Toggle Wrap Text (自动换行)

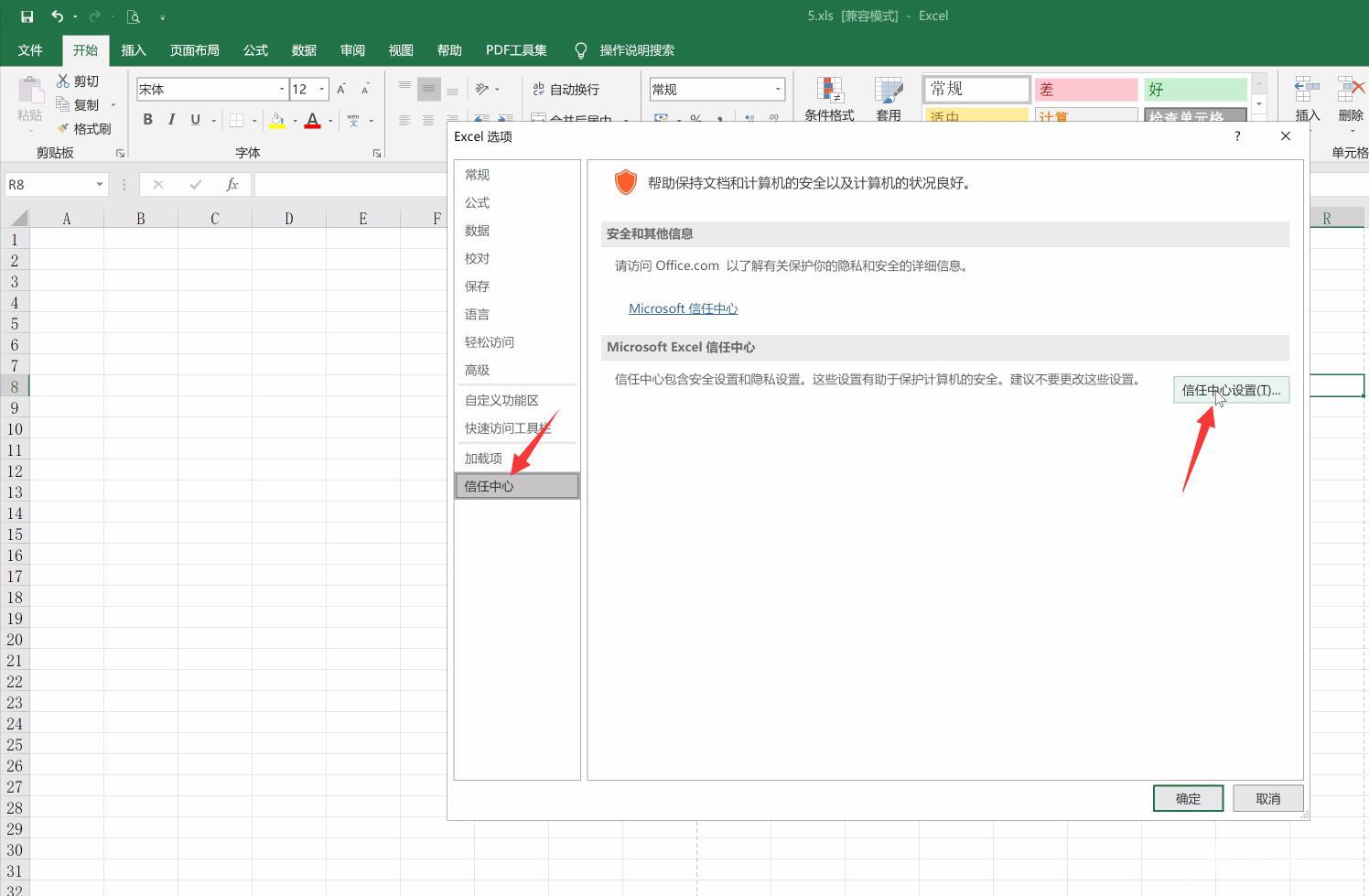click(x=566, y=89)
